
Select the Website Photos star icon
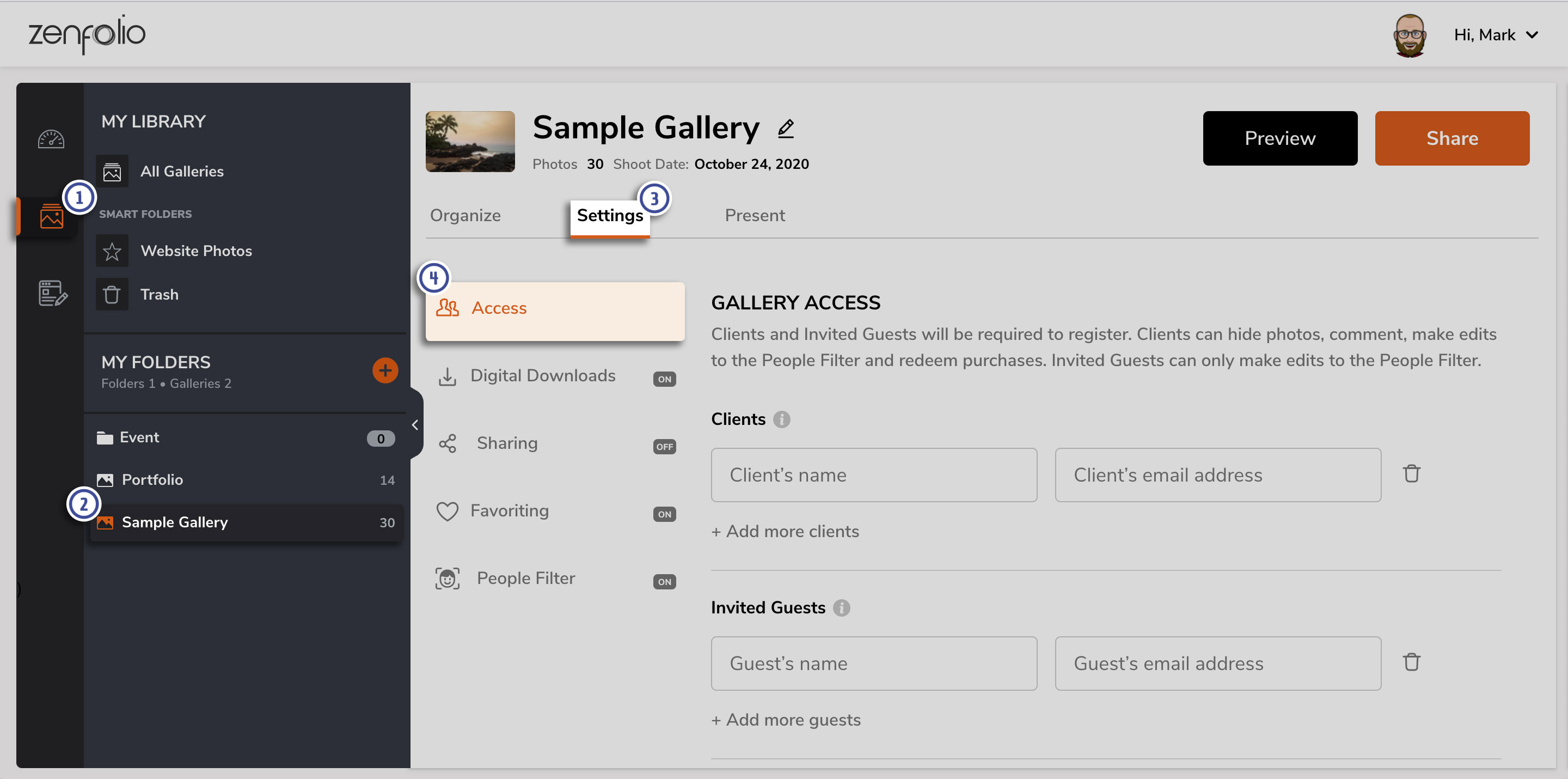[112, 251]
